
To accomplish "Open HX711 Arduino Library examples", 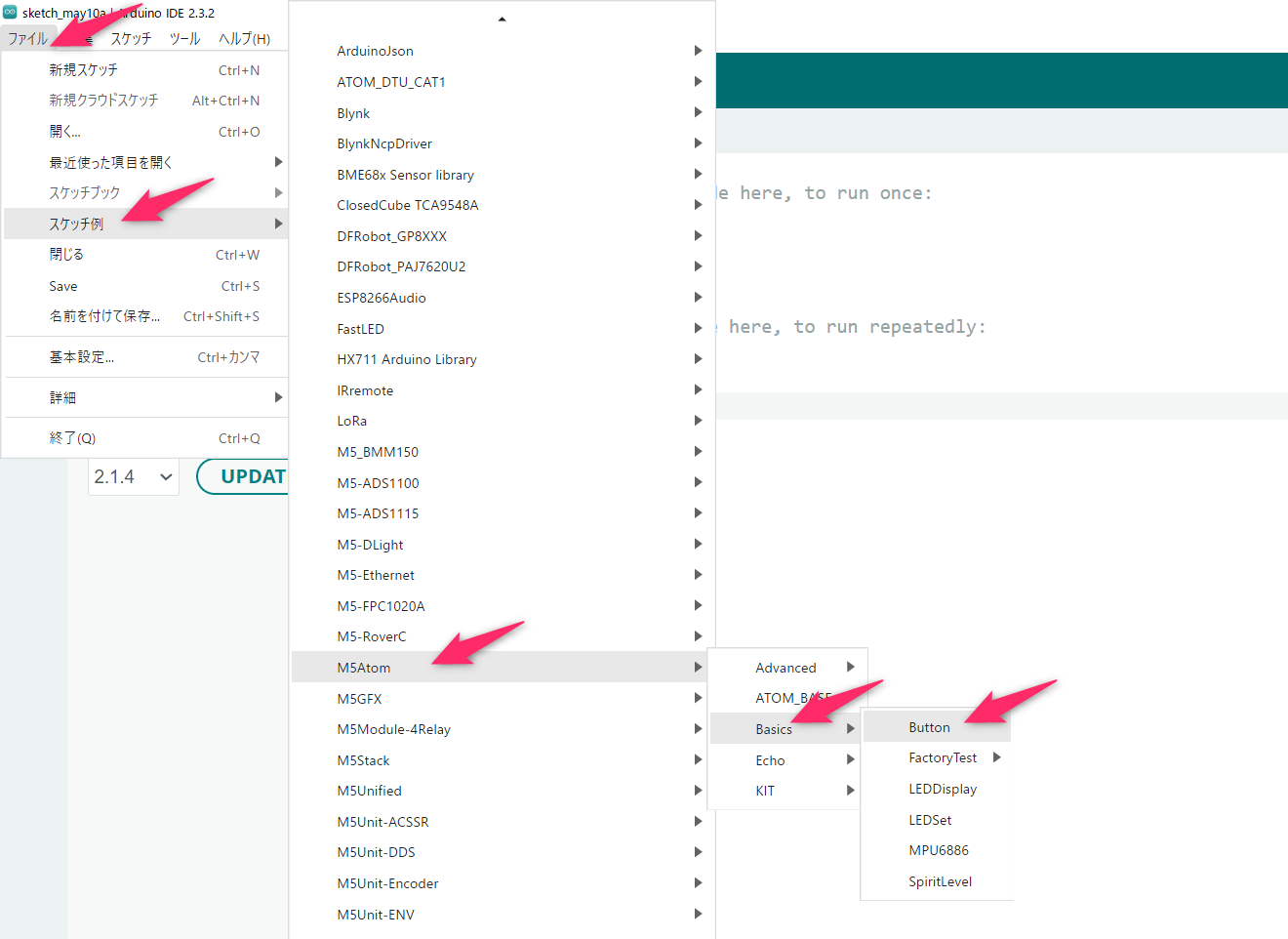I will 502,359.
